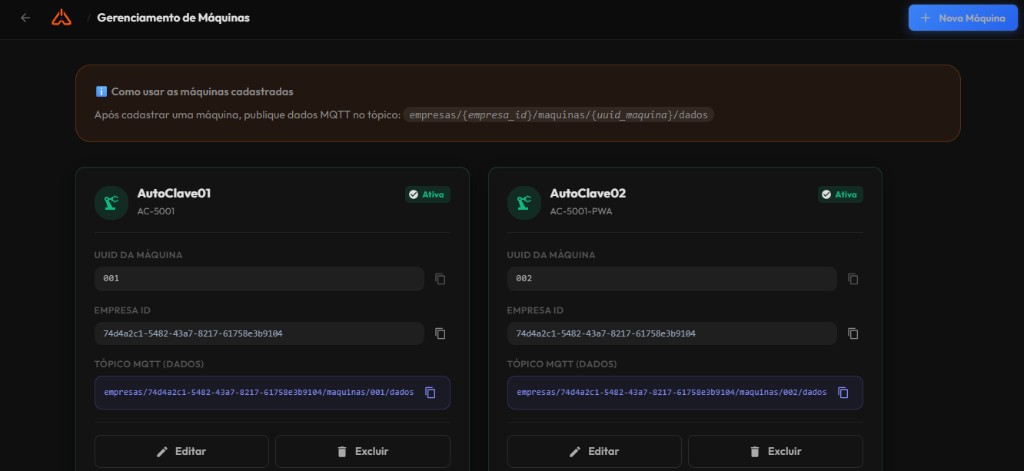The image size is (1024, 471).
Task: Click the Ativa status badge on AutoClave01
Action: point(428,195)
